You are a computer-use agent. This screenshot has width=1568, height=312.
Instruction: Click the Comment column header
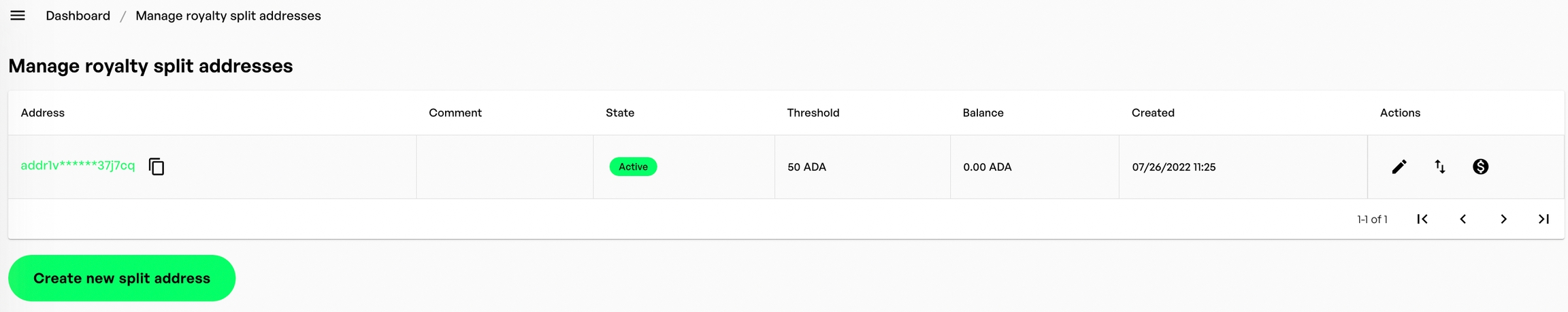click(455, 113)
